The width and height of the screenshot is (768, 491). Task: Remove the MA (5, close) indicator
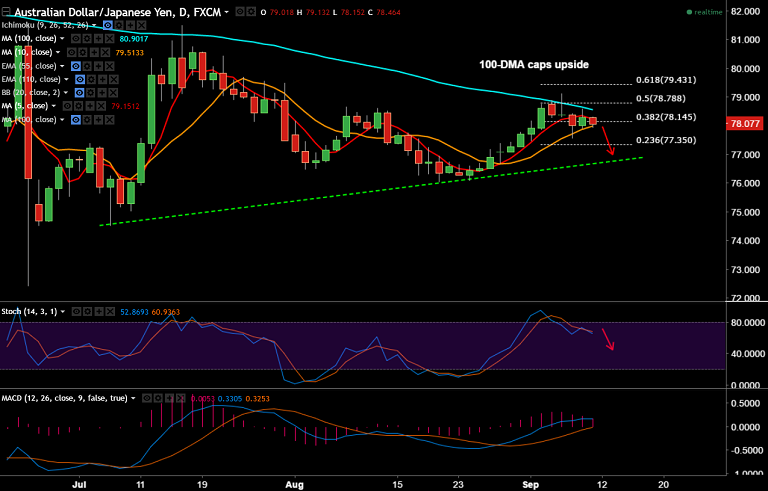[x=101, y=106]
